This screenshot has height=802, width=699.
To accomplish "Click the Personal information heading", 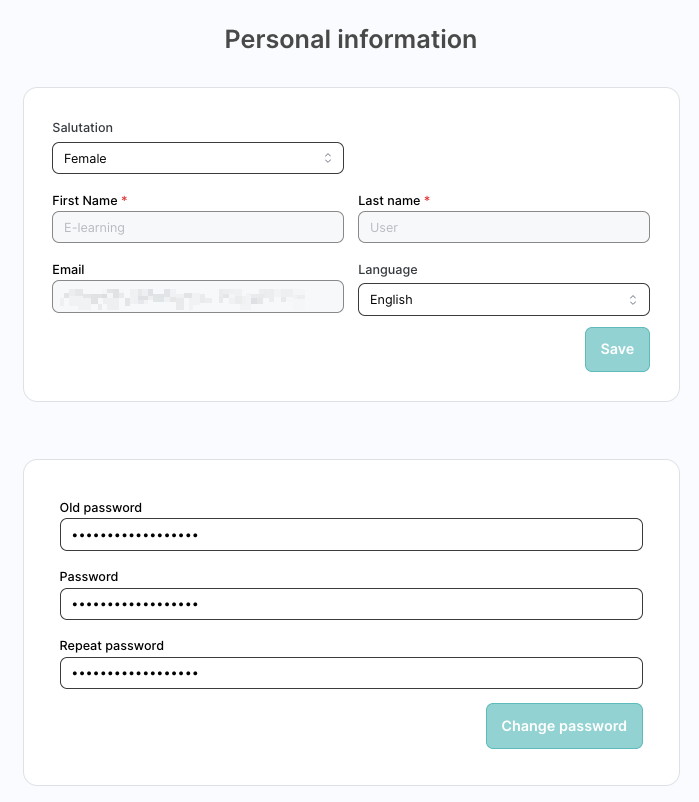I will pyautogui.click(x=349, y=39).
